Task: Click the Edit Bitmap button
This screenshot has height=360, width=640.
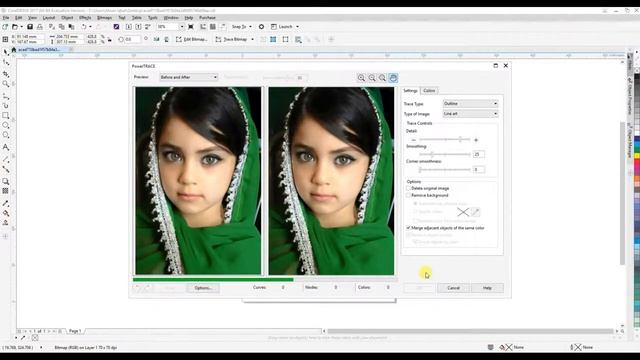Action: click(192, 40)
